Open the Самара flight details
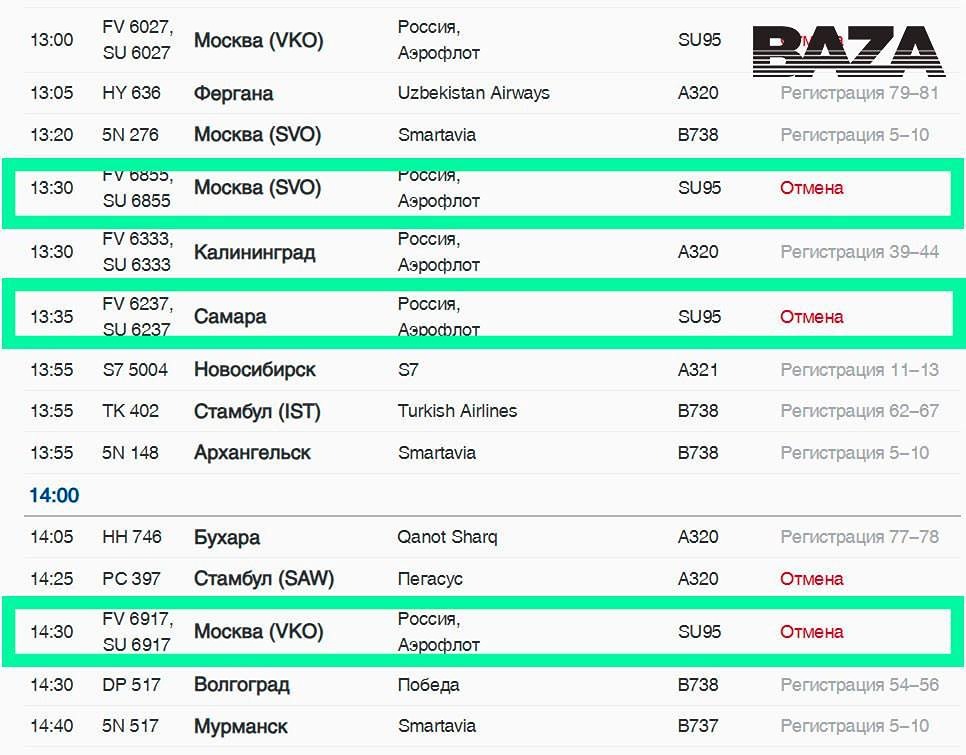 (x=230, y=317)
